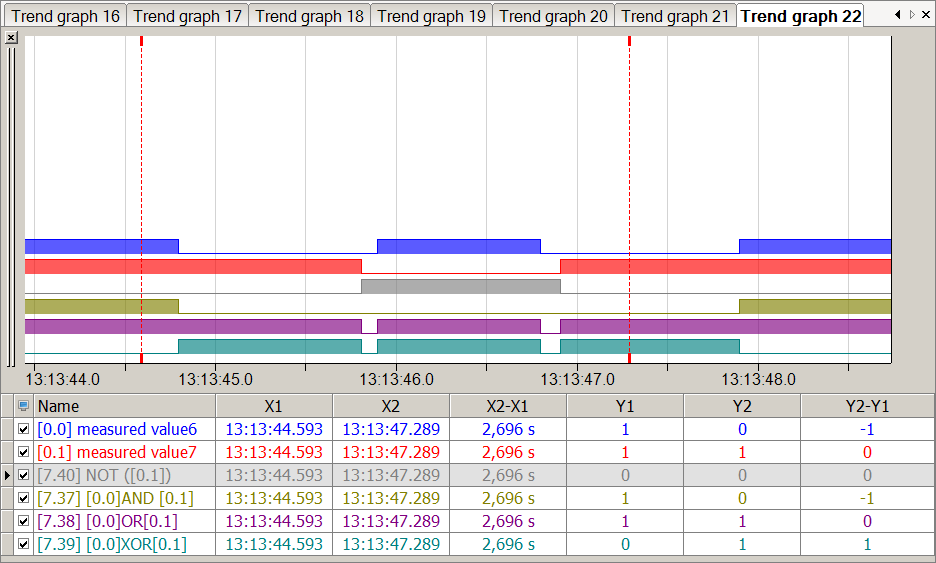This screenshot has width=936, height=563.
Task: Close the trend graph panel with the X button
Action: click(x=11, y=37)
